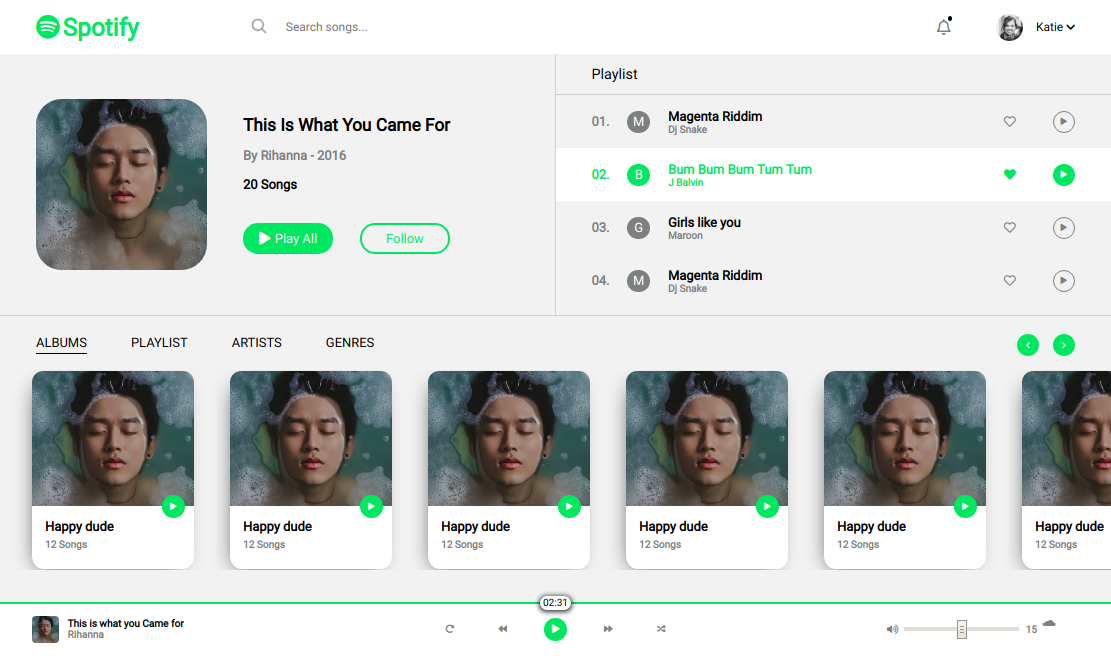This screenshot has height=656, width=1111.
Task: Click the Spotify logo
Action: pos(88,27)
